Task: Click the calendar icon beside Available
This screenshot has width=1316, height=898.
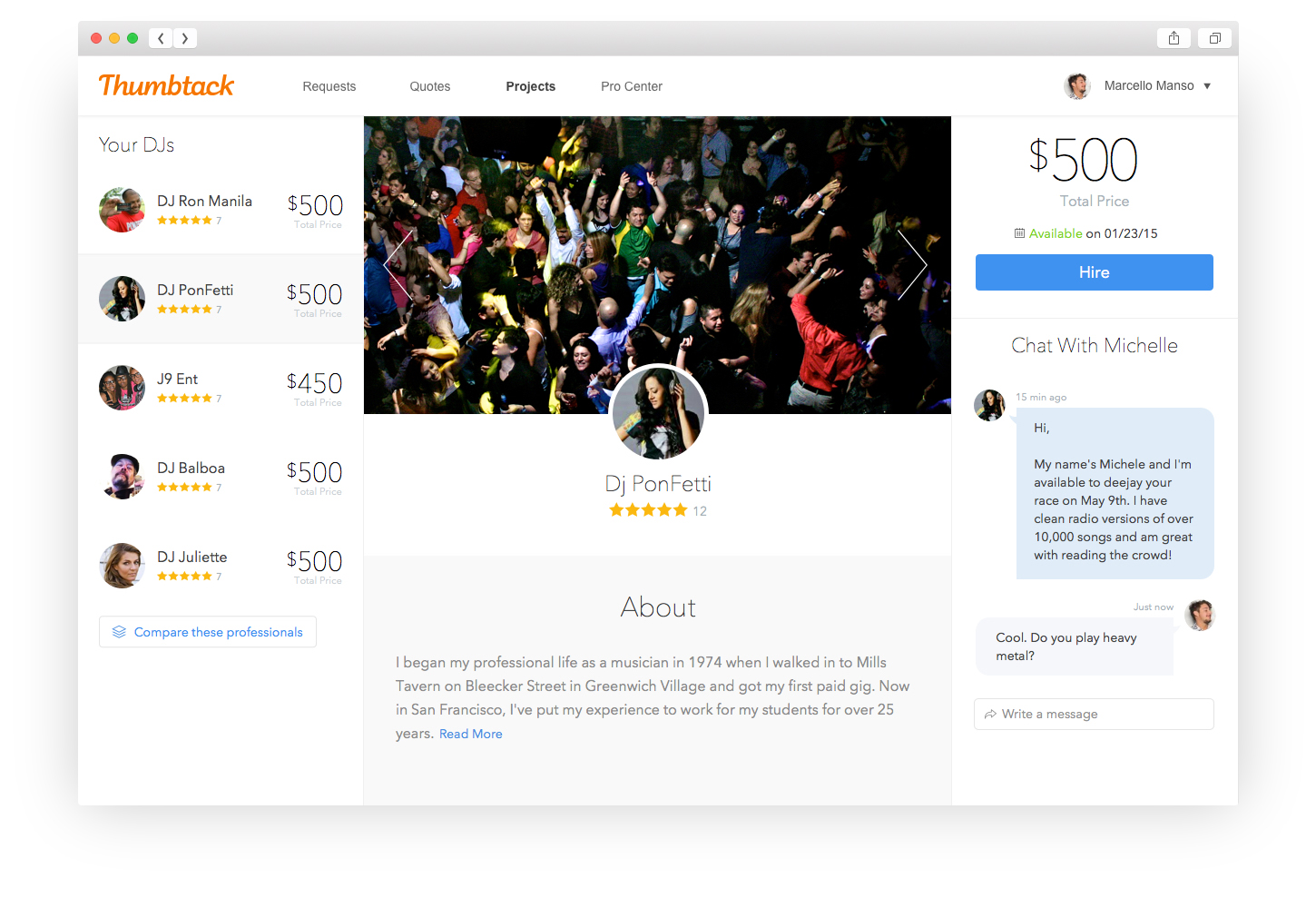Action: 1019,233
